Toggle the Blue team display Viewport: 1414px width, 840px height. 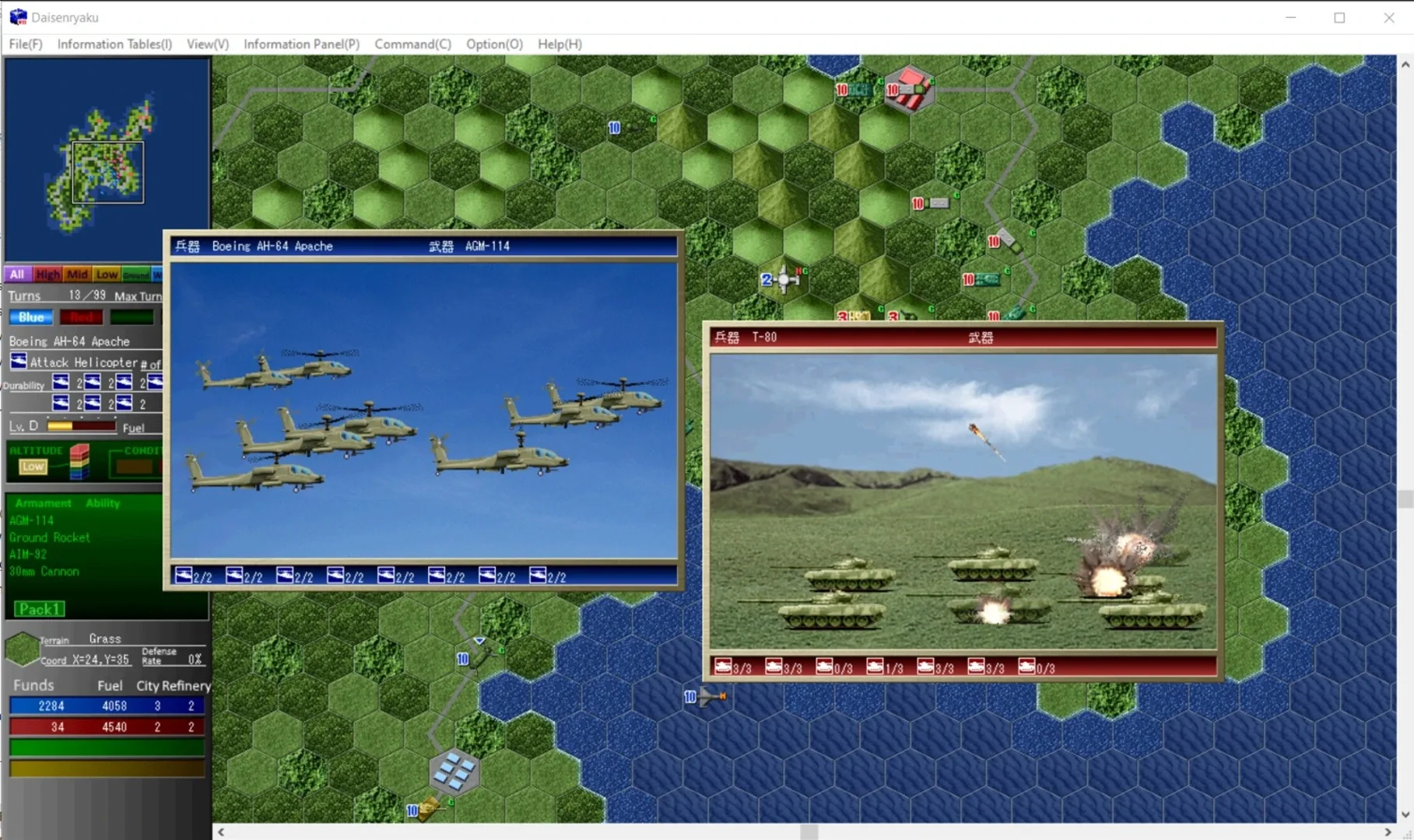[30, 317]
